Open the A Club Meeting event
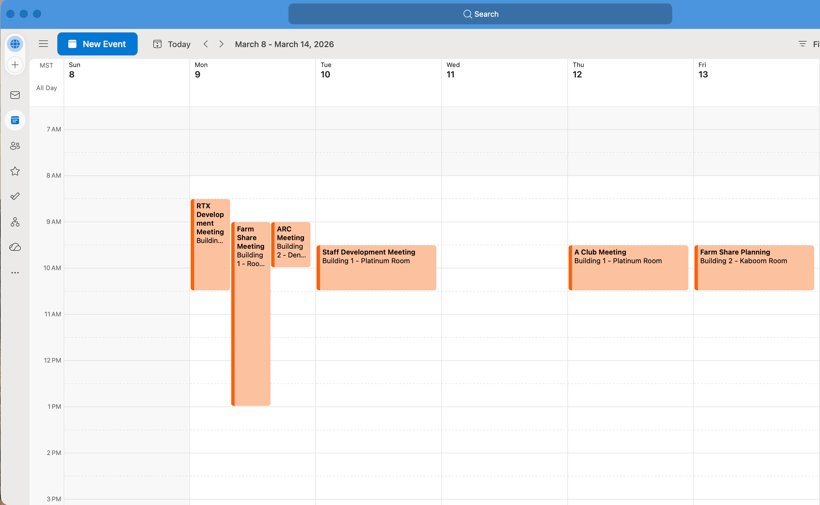The width and height of the screenshot is (820, 505). pyautogui.click(x=629, y=267)
